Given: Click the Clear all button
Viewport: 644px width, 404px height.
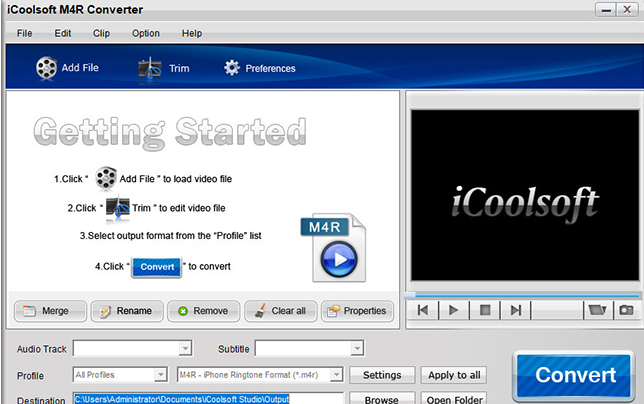Looking at the screenshot, I should (281, 311).
